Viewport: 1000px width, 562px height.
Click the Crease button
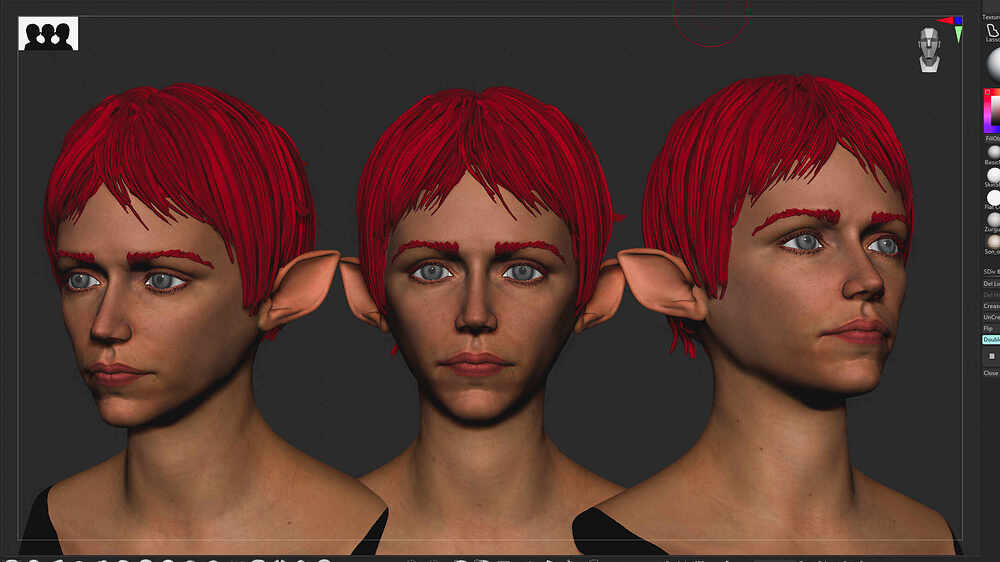point(991,306)
